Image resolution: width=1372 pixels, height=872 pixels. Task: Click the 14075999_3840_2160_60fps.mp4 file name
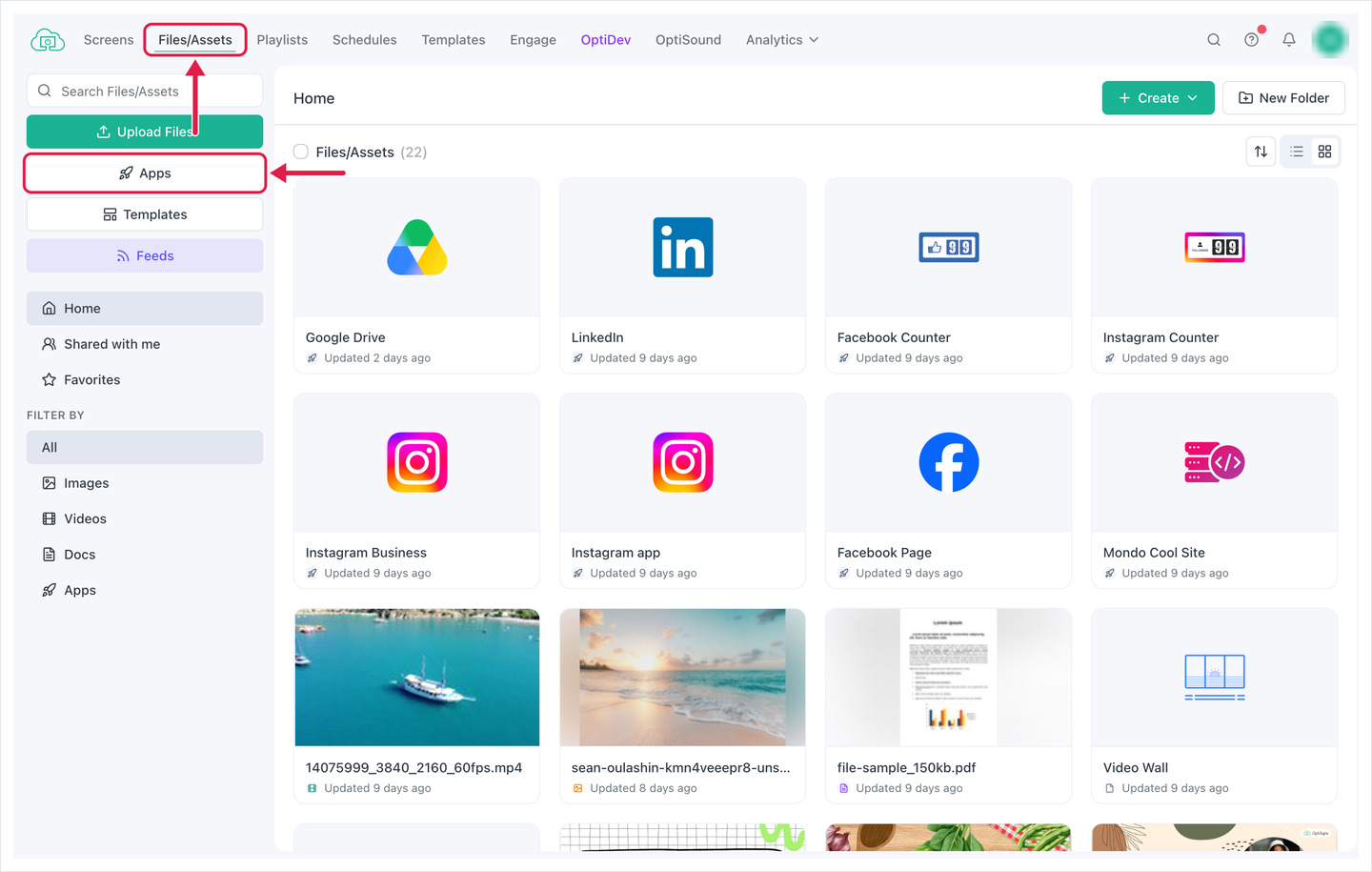tap(414, 767)
